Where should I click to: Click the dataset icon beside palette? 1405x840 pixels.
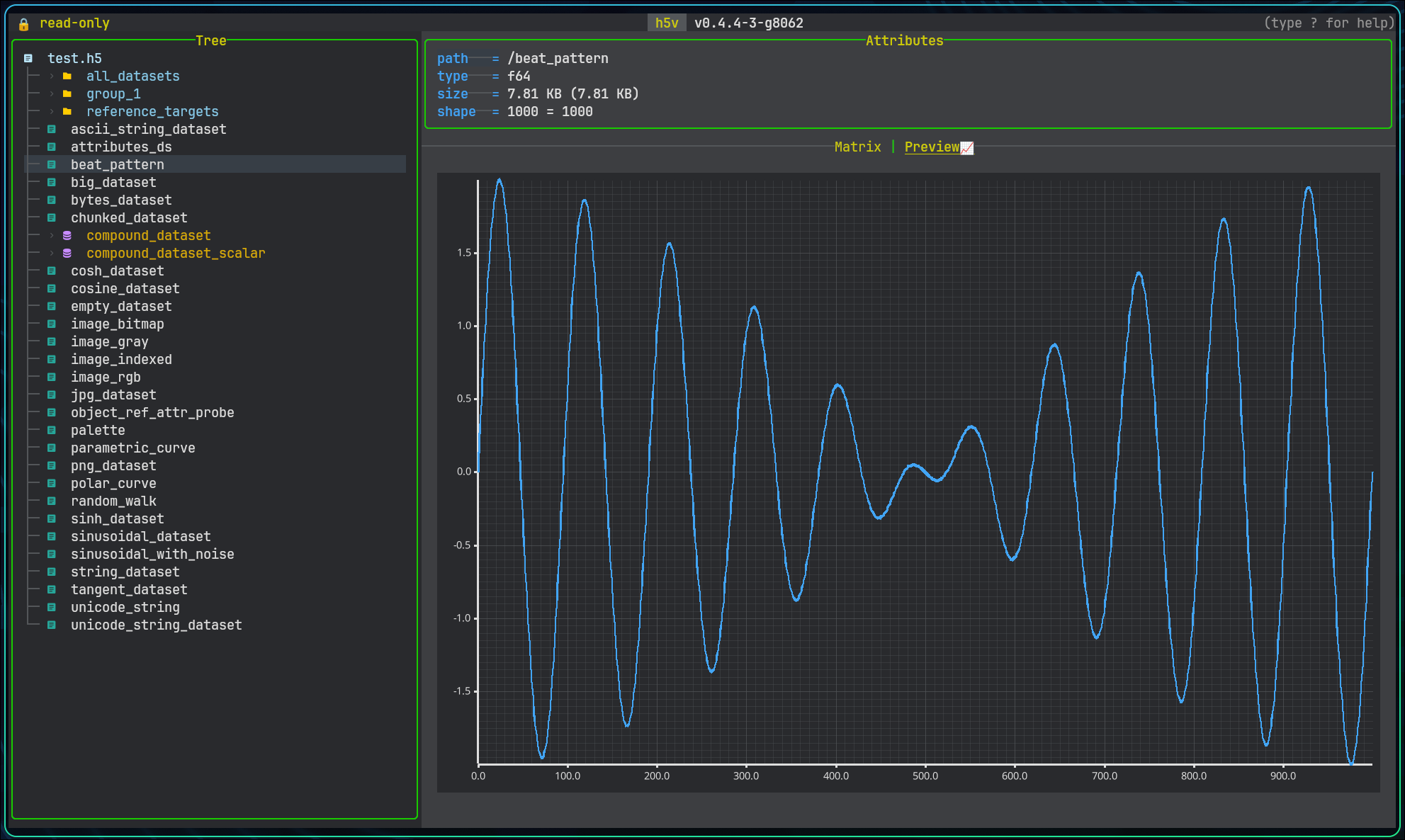[52, 430]
